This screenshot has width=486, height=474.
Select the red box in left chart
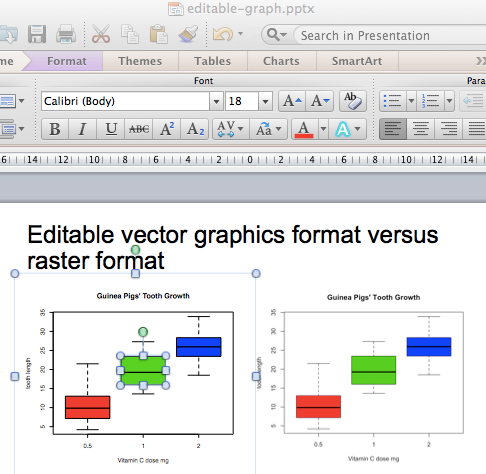[88, 407]
